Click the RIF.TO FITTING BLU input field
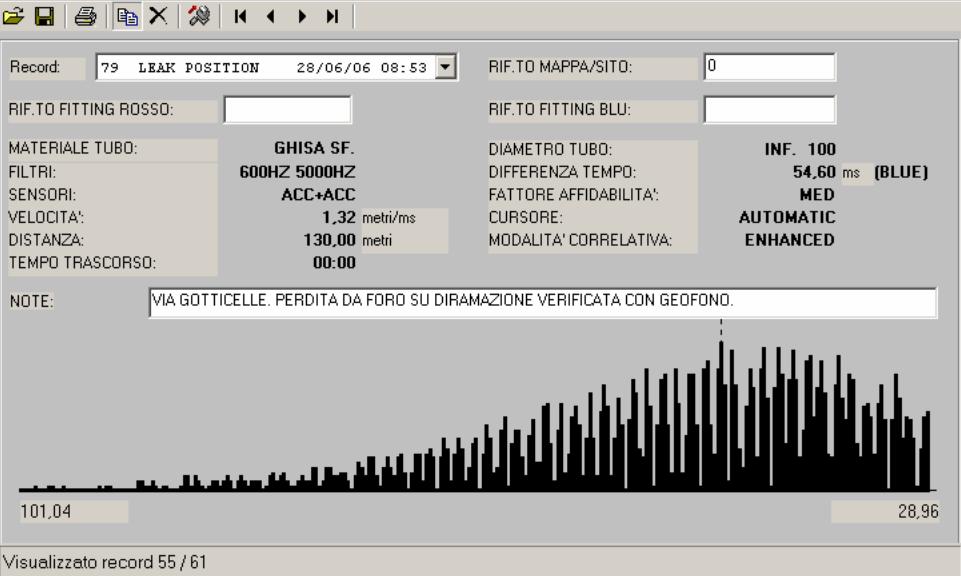The image size is (961, 576). [x=770, y=109]
